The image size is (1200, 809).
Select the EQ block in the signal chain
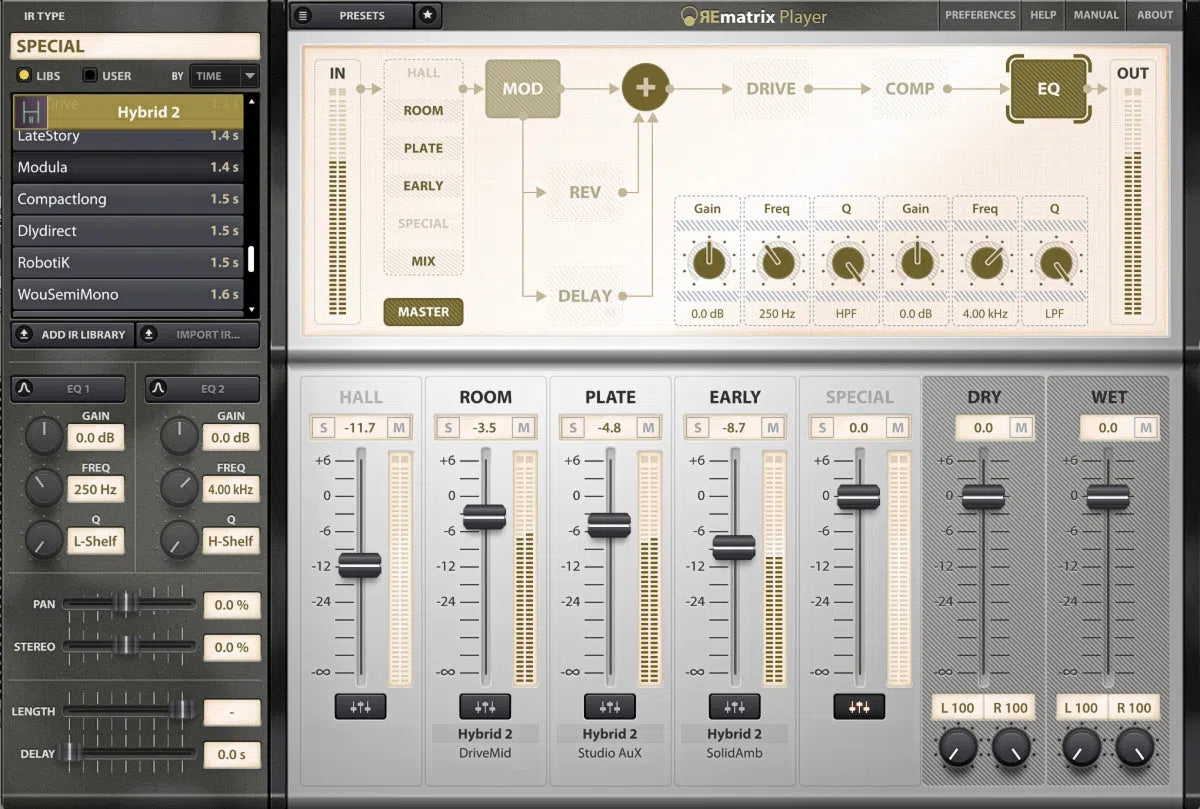coord(1048,89)
